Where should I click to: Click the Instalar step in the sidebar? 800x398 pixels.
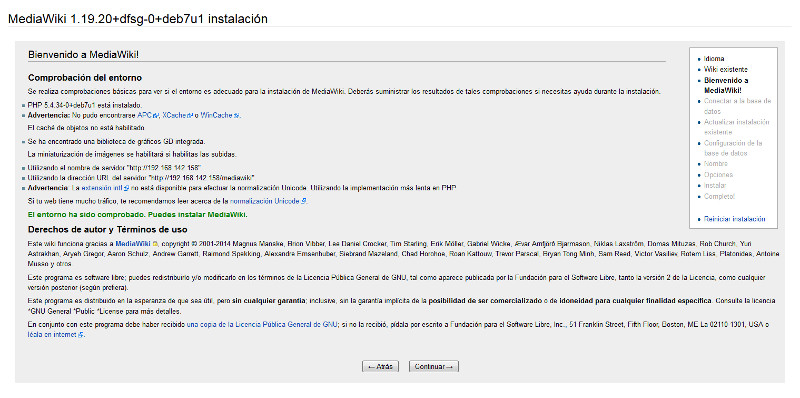pos(715,185)
